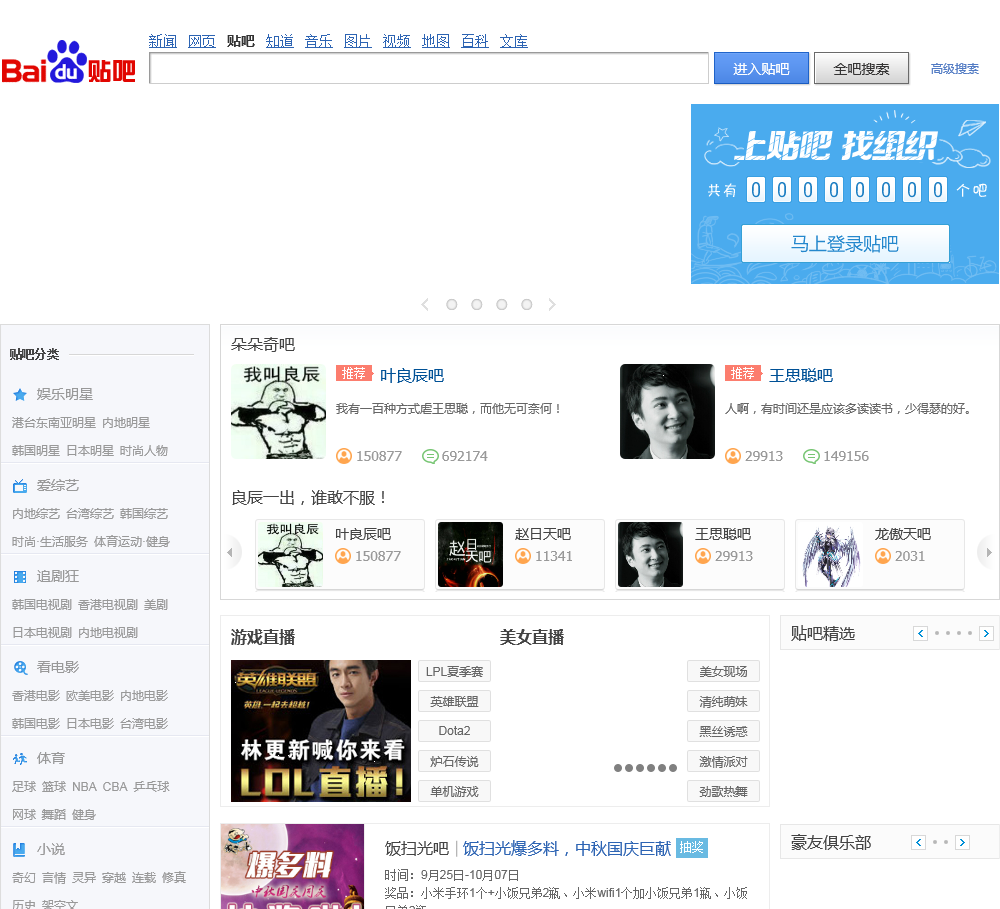The height and width of the screenshot is (909, 1000).
Task: Click the Dota2 game tag
Action: coord(454,731)
